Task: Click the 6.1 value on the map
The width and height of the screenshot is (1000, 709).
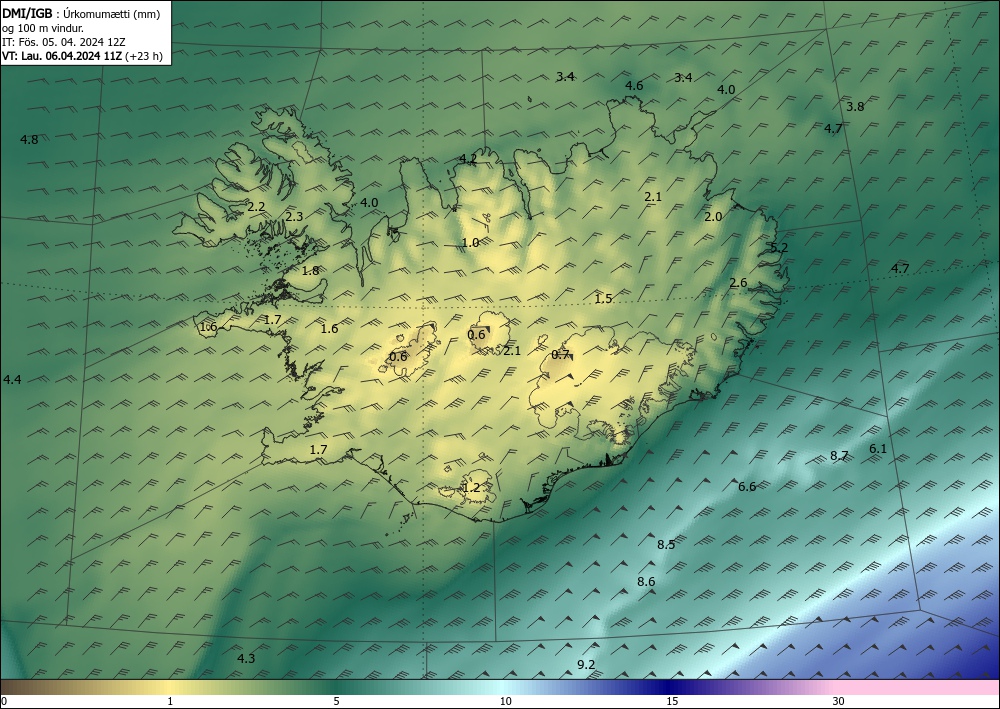Action: (x=878, y=448)
